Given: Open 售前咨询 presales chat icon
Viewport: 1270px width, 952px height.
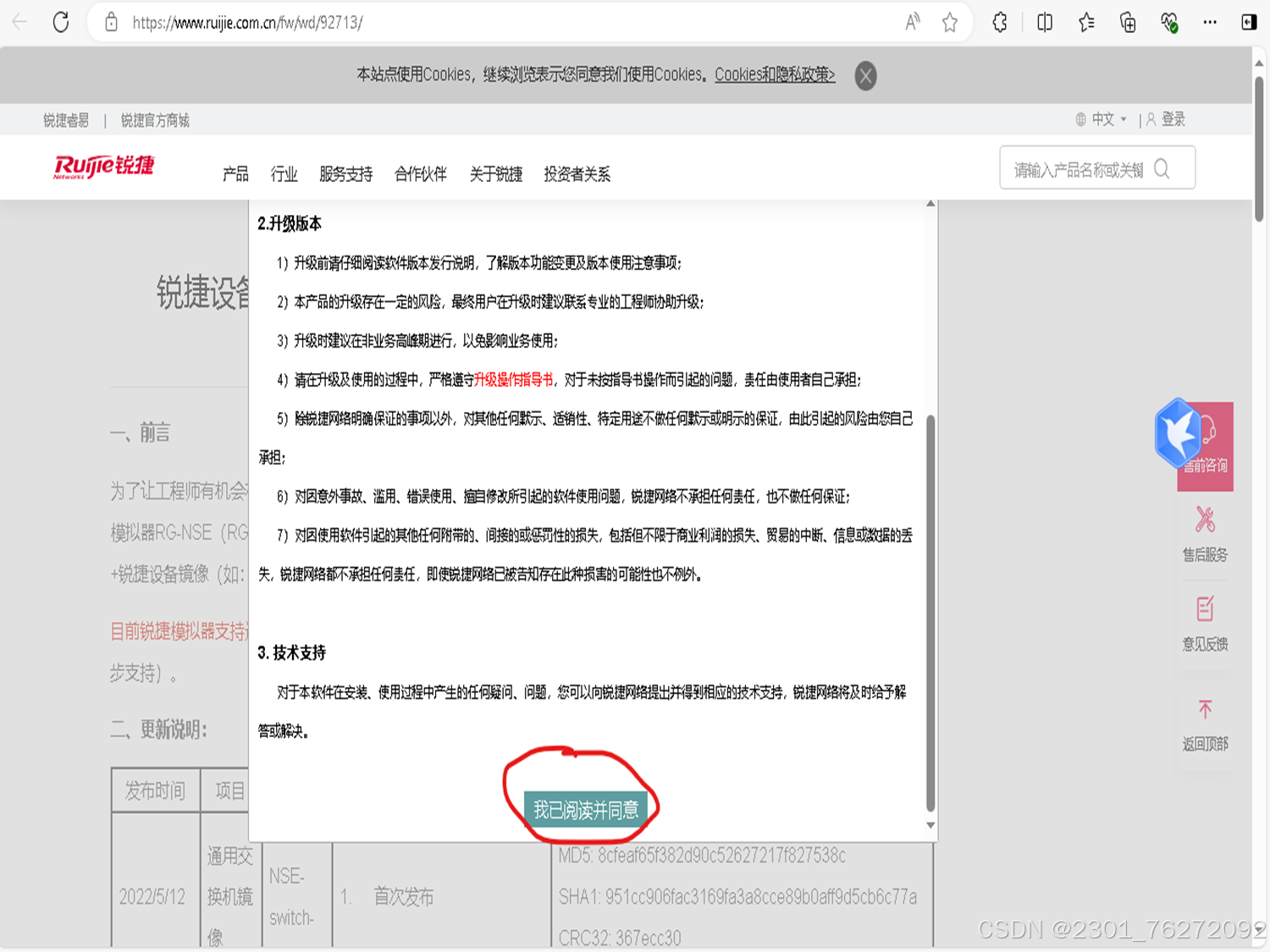Looking at the screenshot, I should point(1205,446).
